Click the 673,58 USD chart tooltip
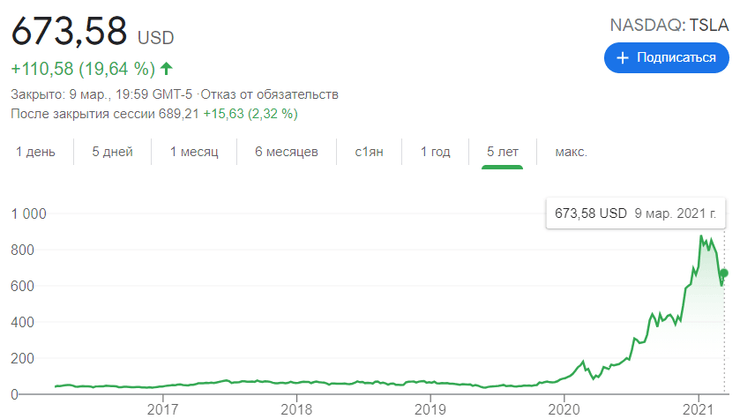Image resolution: width=740 pixels, height=419 pixels. pos(635,213)
